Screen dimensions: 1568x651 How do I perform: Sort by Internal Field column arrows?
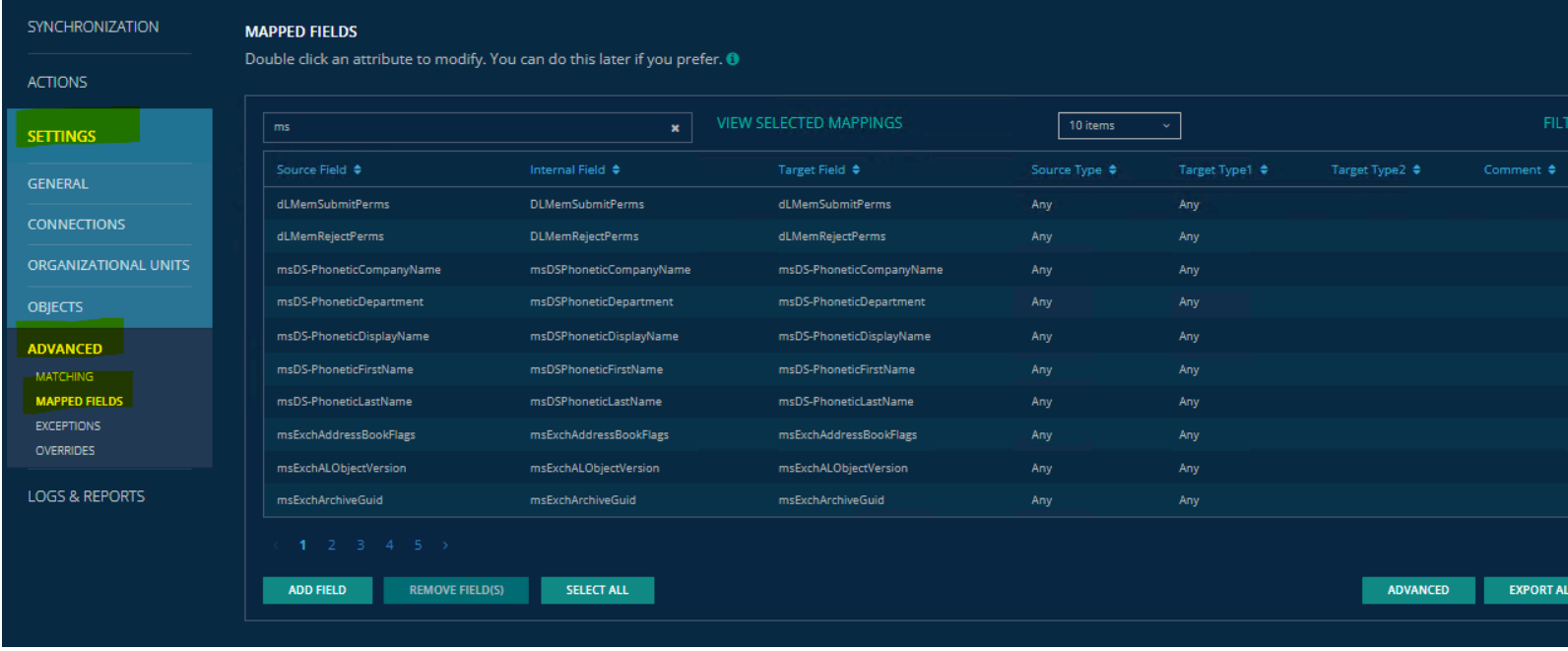click(x=616, y=170)
